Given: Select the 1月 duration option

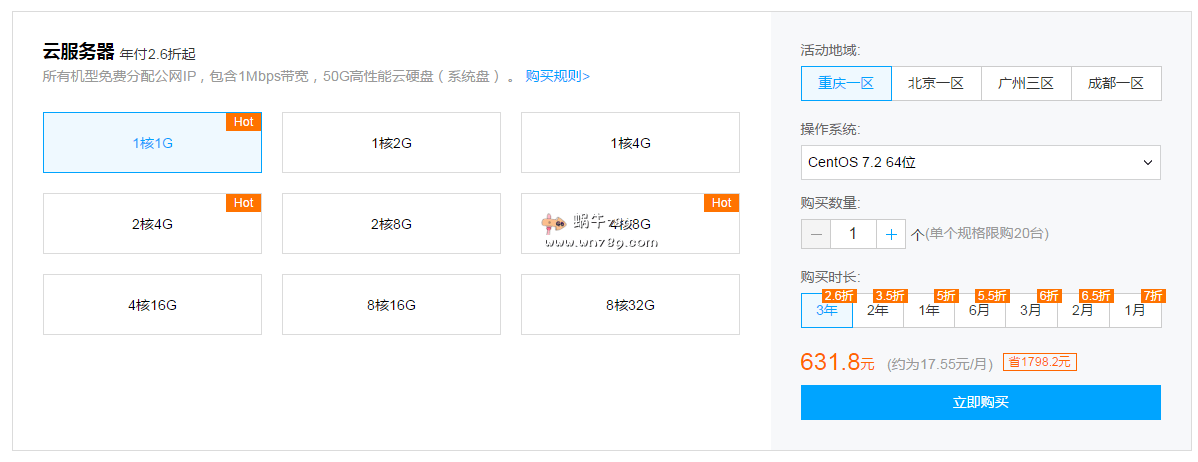Looking at the screenshot, I should pos(1135,311).
